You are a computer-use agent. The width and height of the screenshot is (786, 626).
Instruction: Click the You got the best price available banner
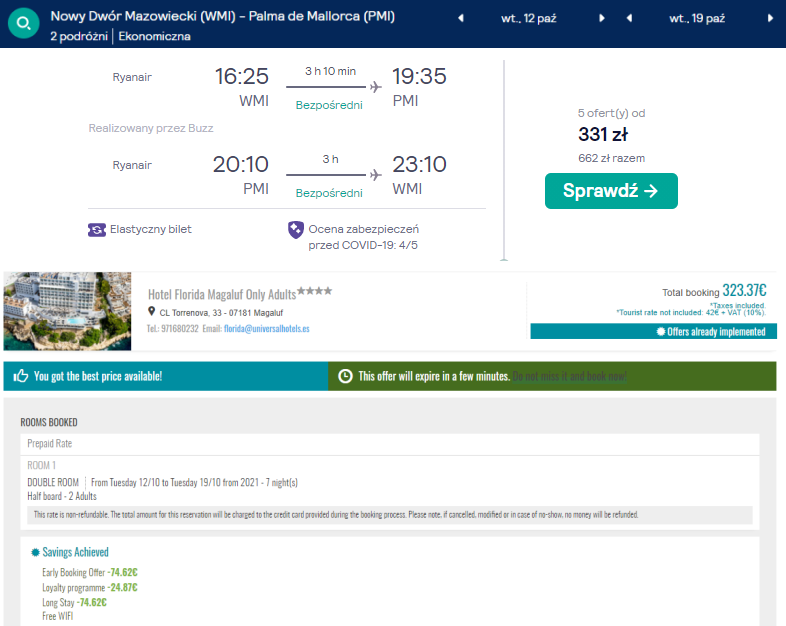[166, 376]
